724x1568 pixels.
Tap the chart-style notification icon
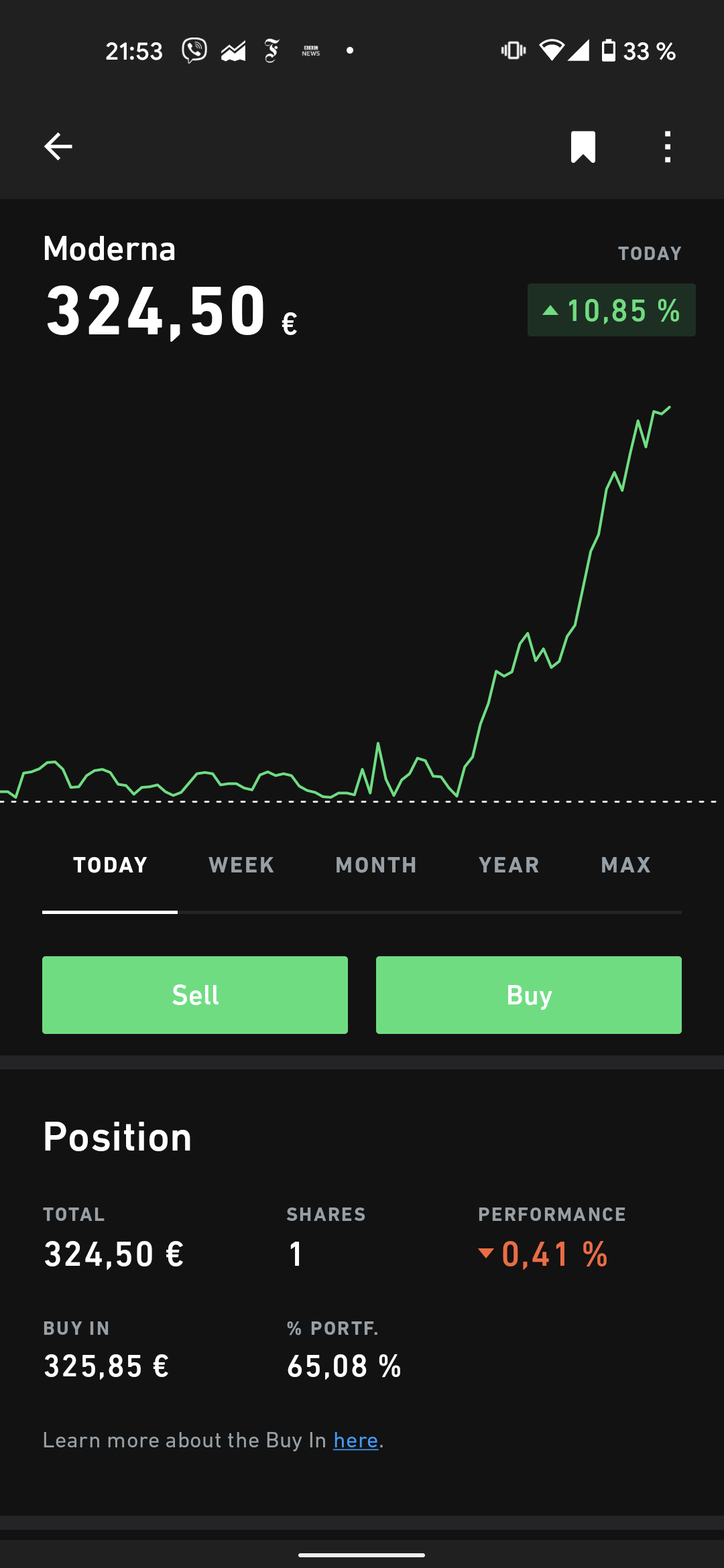coord(233,51)
